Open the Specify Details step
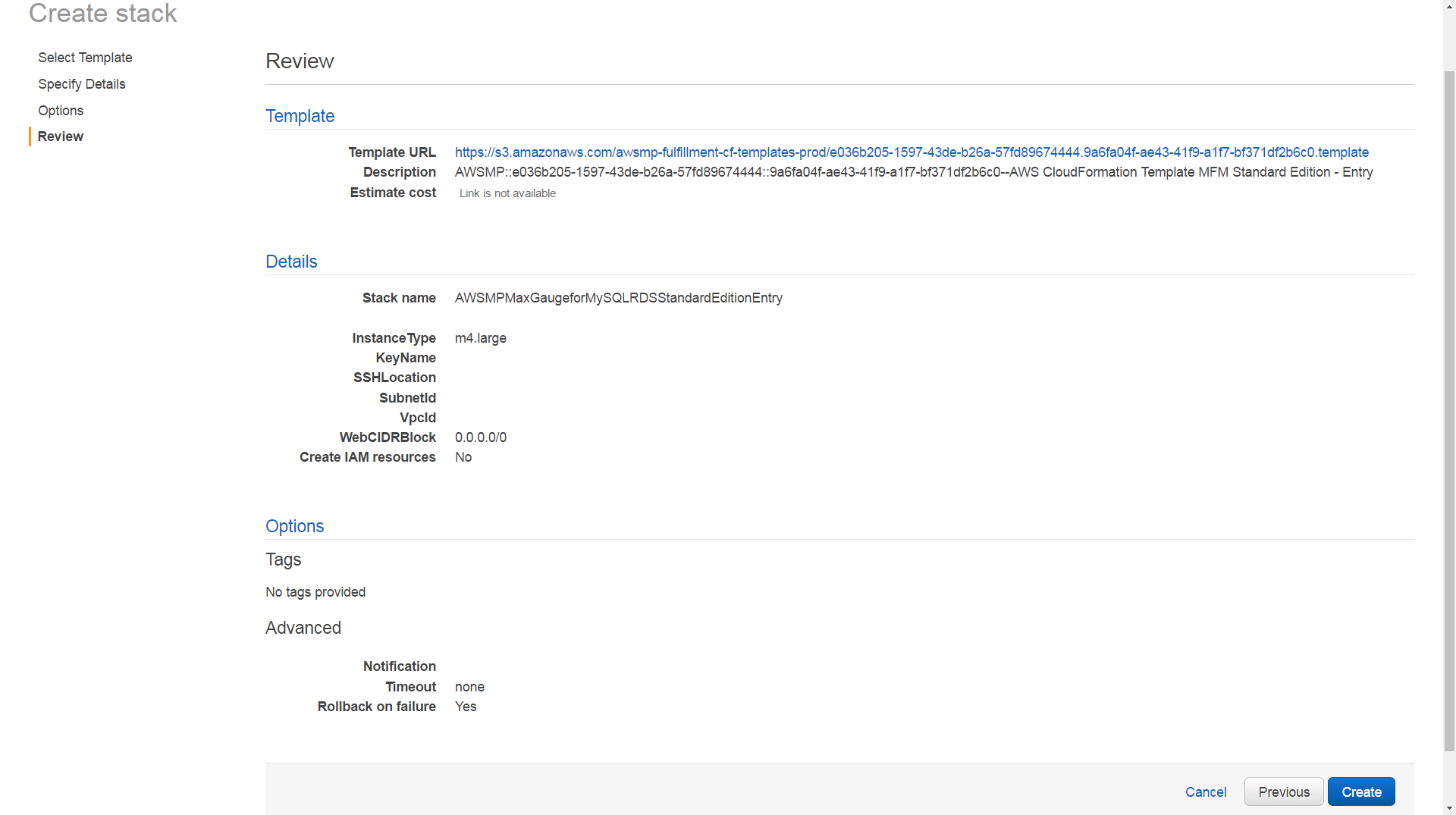This screenshot has width=1456, height=815. tap(82, 84)
